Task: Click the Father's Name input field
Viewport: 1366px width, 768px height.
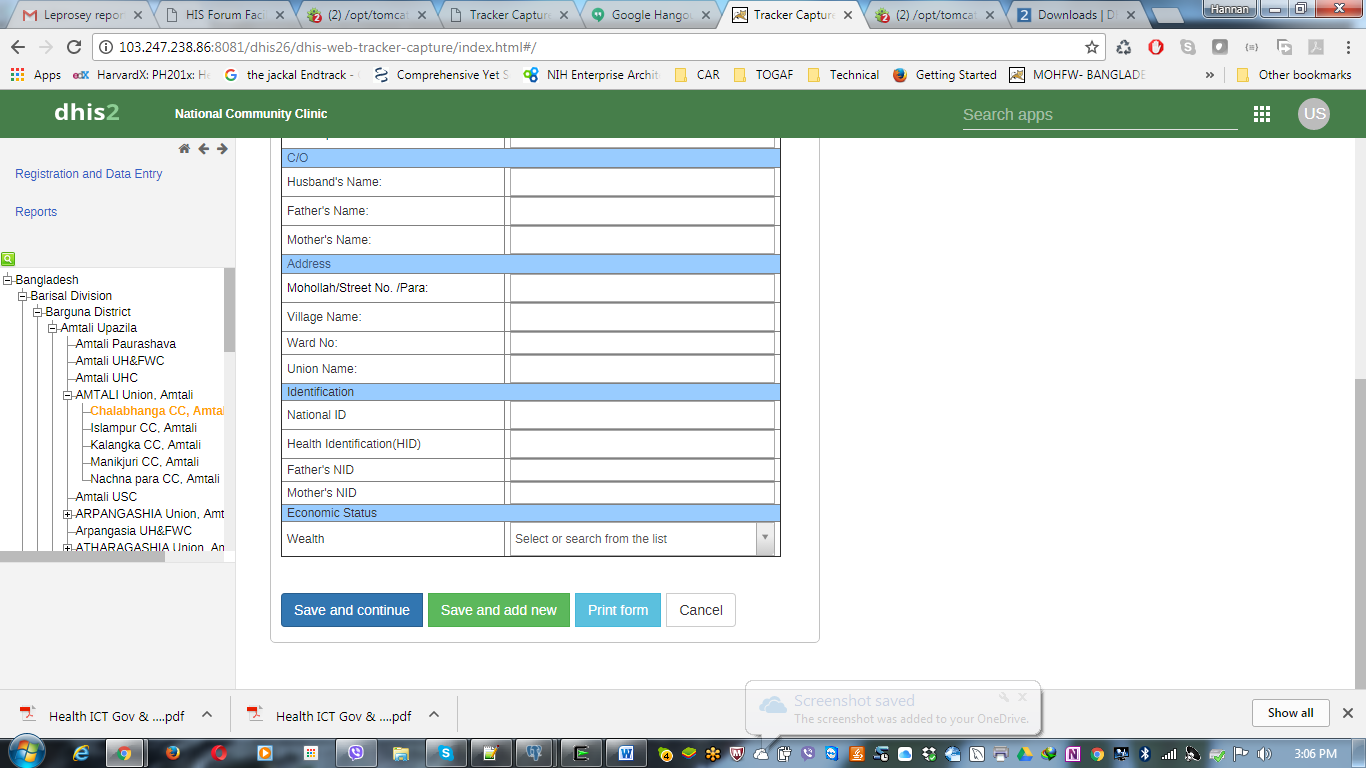Action: (x=642, y=211)
